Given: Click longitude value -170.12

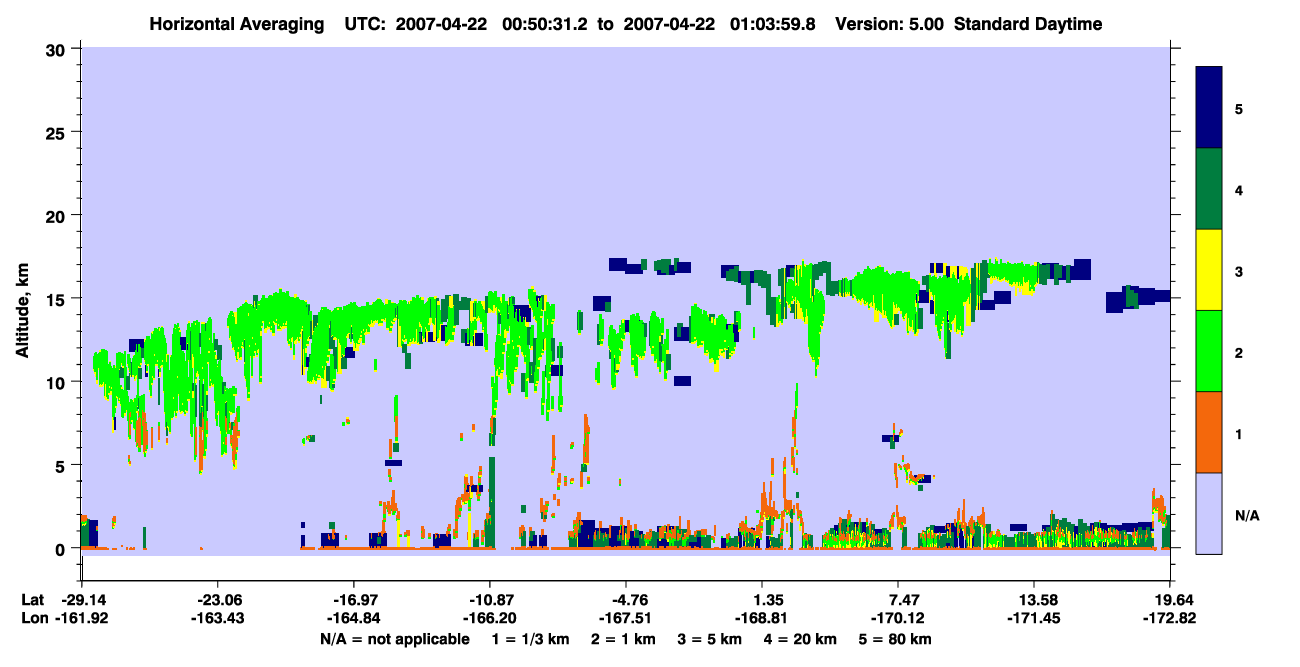Looking at the screenshot, I should pyautogui.click(x=899, y=618).
